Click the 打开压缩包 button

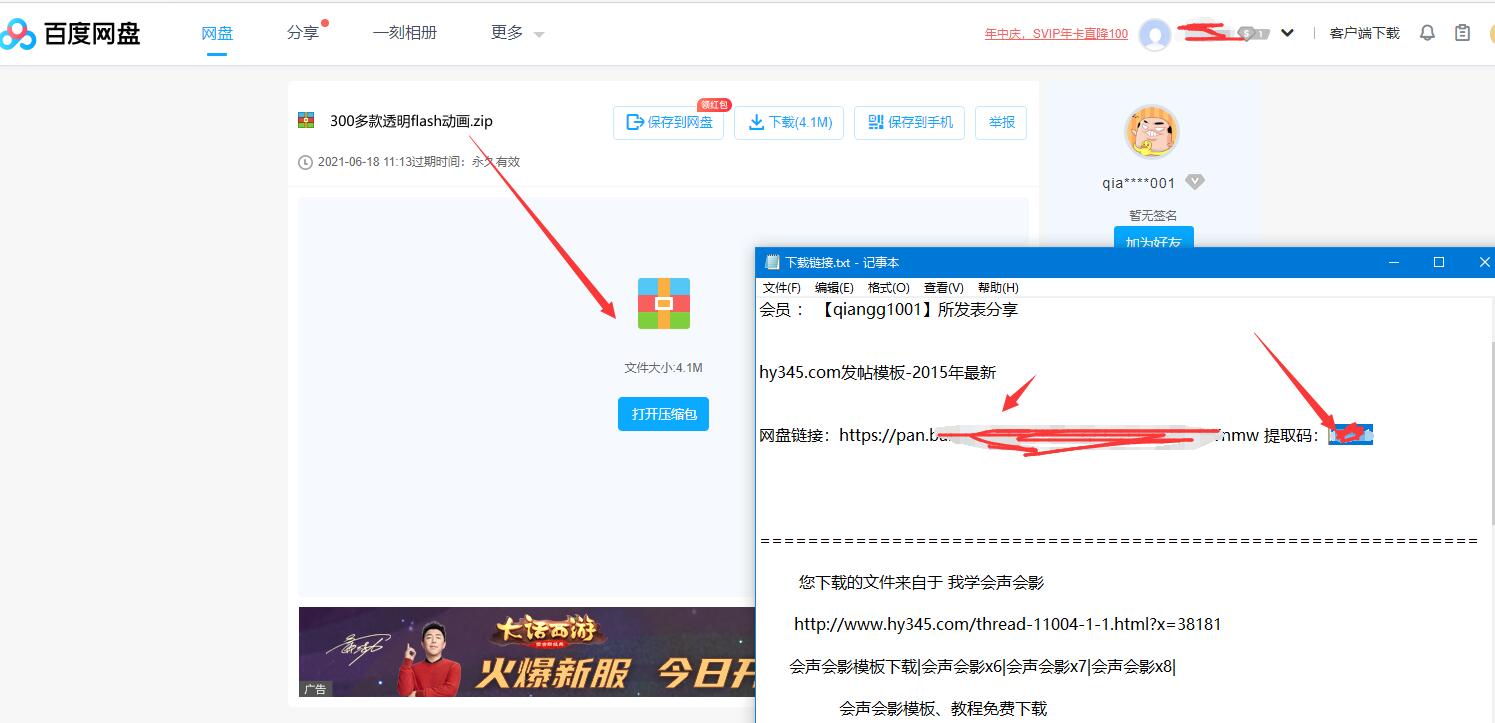pos(663,413)
